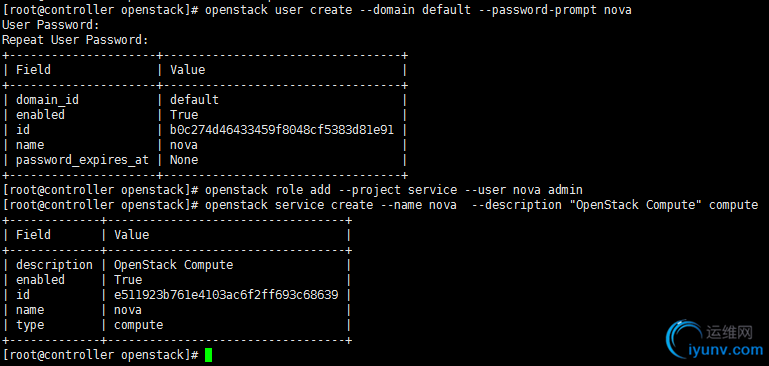Screen dimensions: 769x366
Task: Click the type value "compute"
Action: click(x=138, y=325)
